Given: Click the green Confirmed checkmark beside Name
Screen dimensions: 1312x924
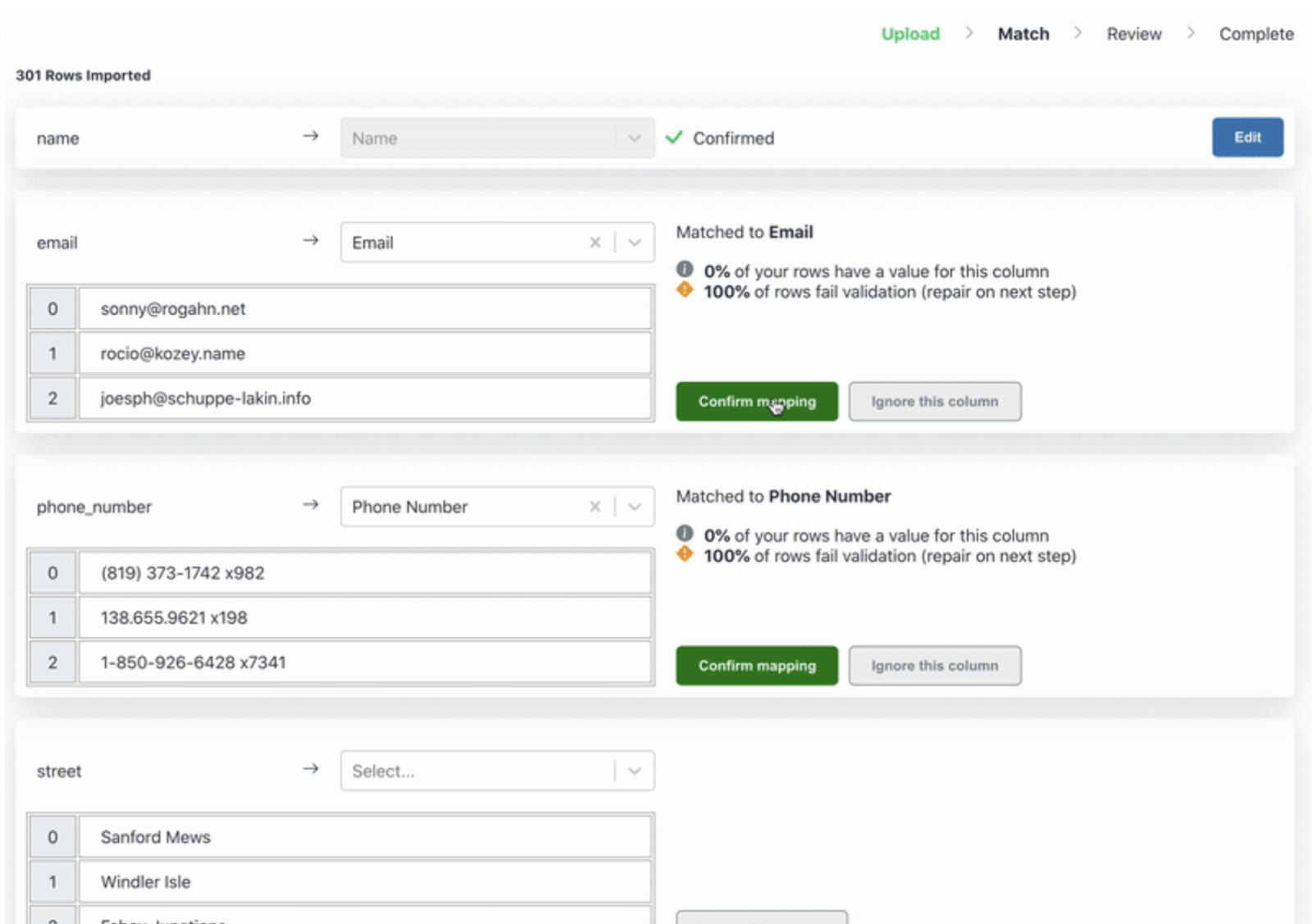Looking at the screenshot, I should [x=675, y=138].
